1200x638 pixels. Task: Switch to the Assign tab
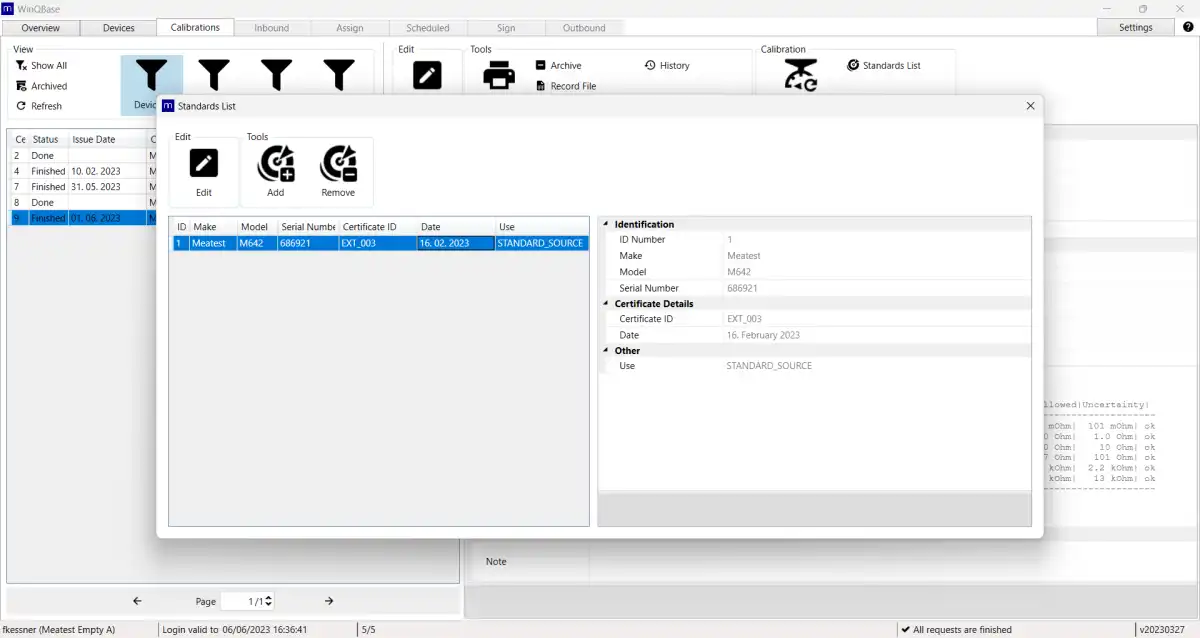click(x=350, y=28)
